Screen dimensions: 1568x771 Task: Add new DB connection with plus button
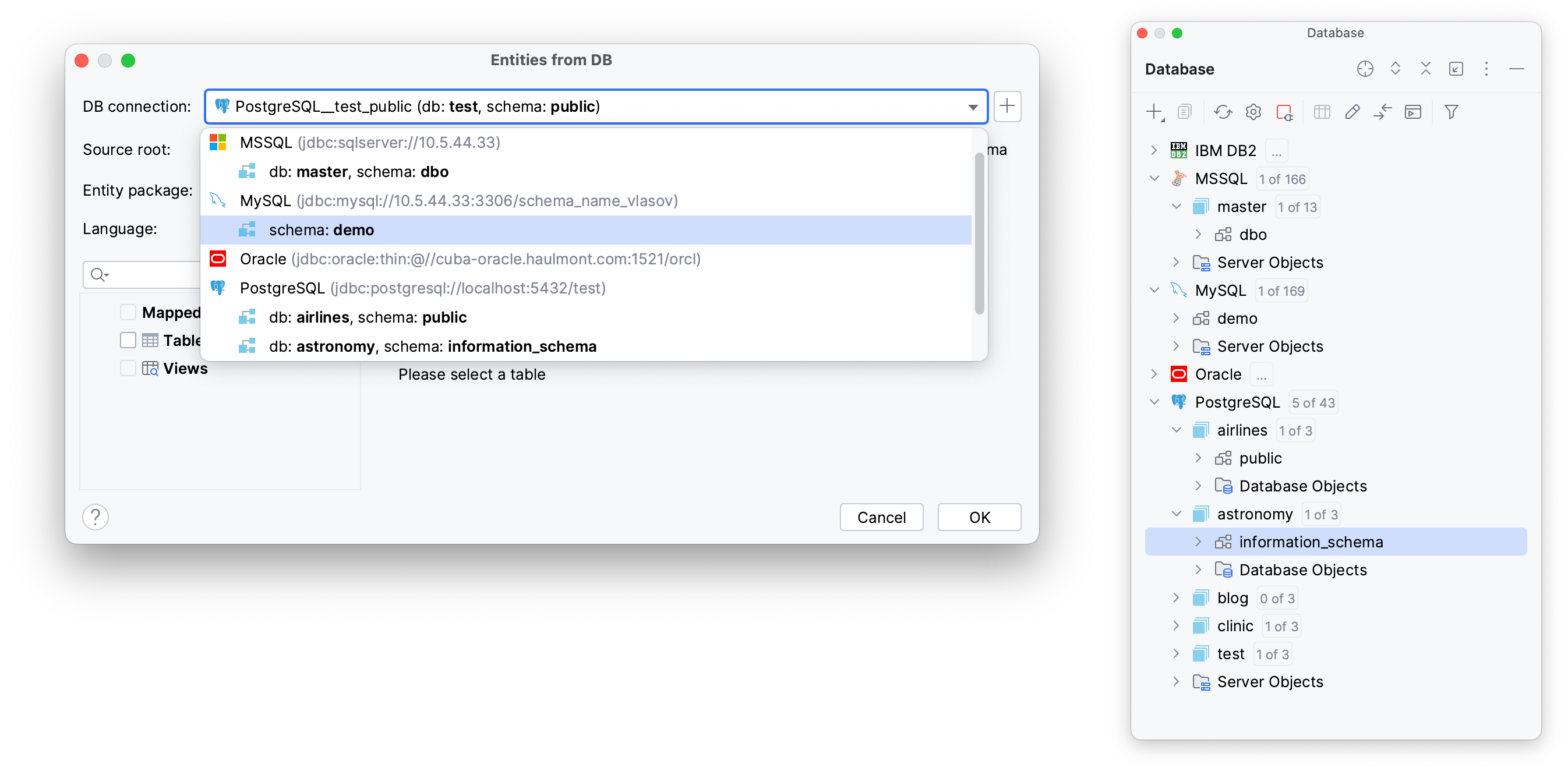[1007, 107]
